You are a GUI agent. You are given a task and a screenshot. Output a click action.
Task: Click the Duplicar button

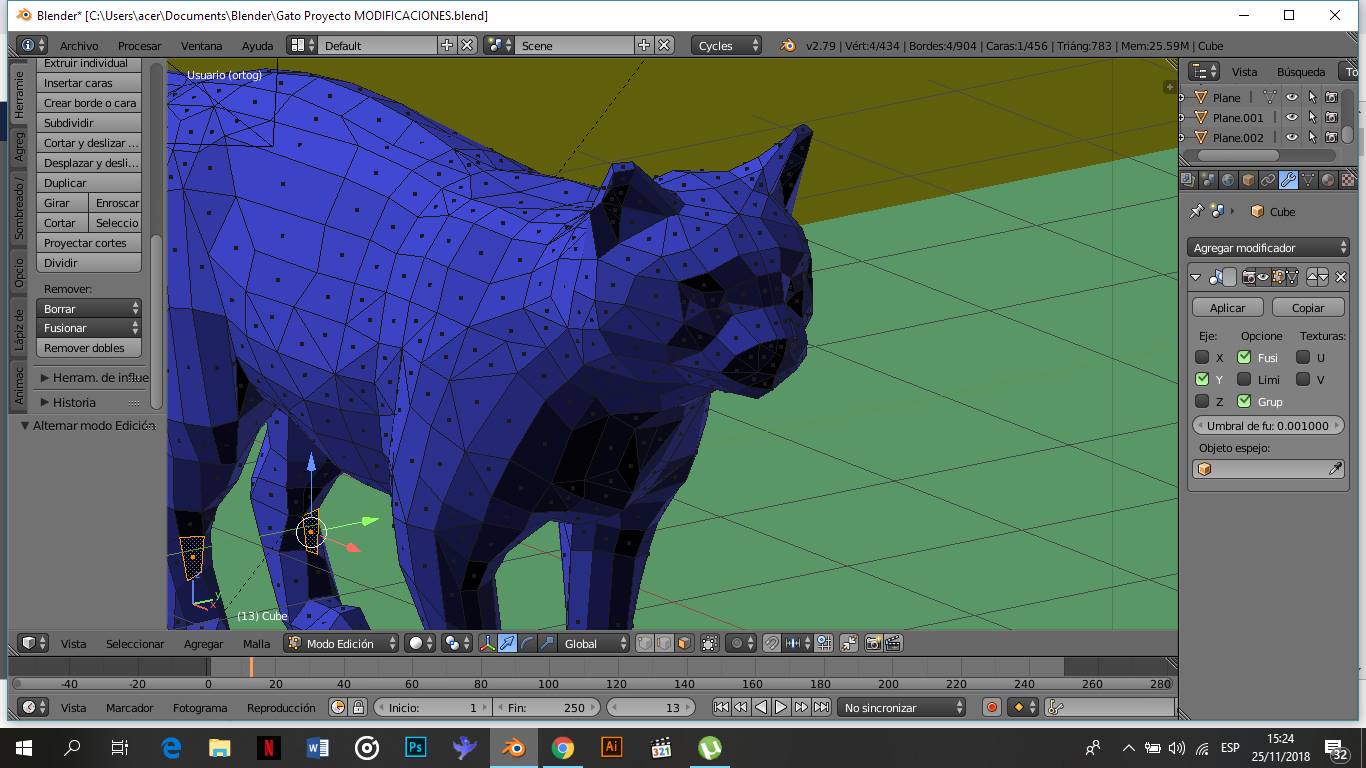coord(89,183)
